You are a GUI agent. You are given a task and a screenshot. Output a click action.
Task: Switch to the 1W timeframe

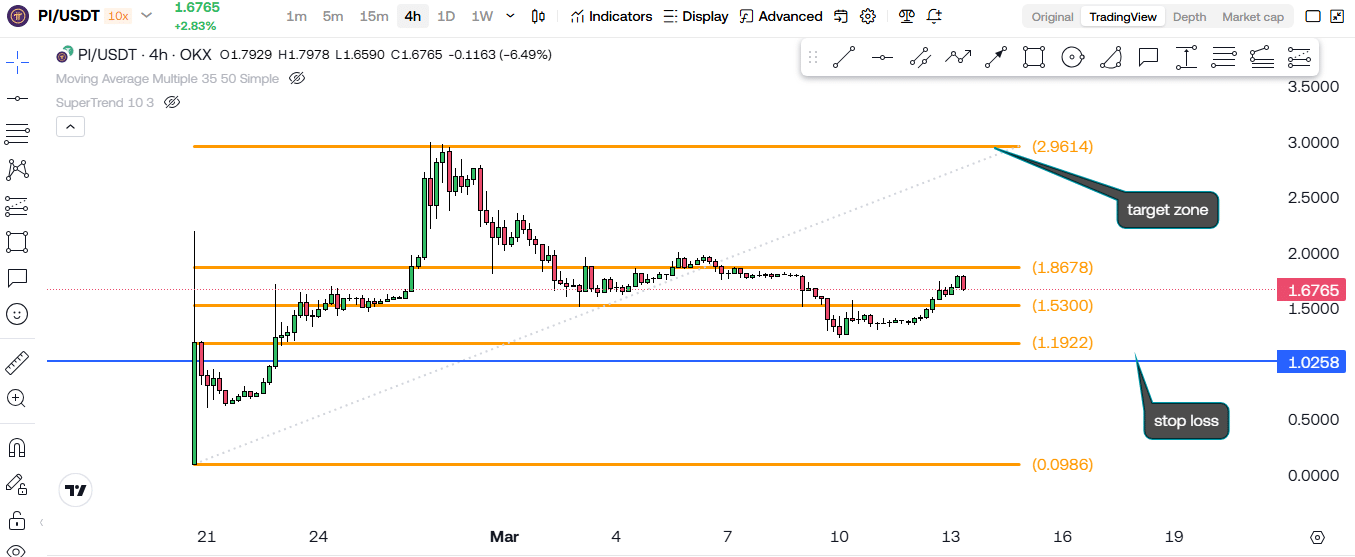coord(482,16)
